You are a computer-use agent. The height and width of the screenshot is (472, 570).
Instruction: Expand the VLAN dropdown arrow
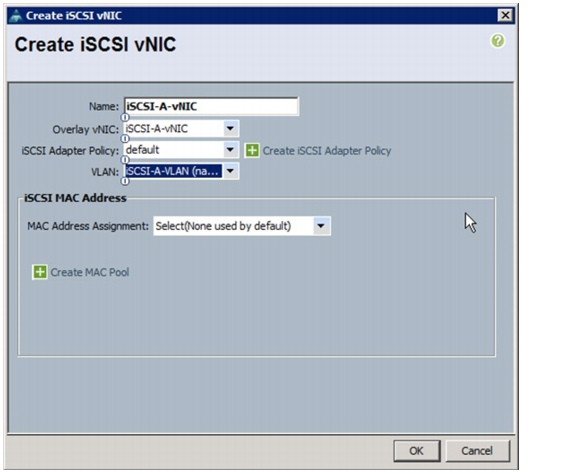click(230, 171)
